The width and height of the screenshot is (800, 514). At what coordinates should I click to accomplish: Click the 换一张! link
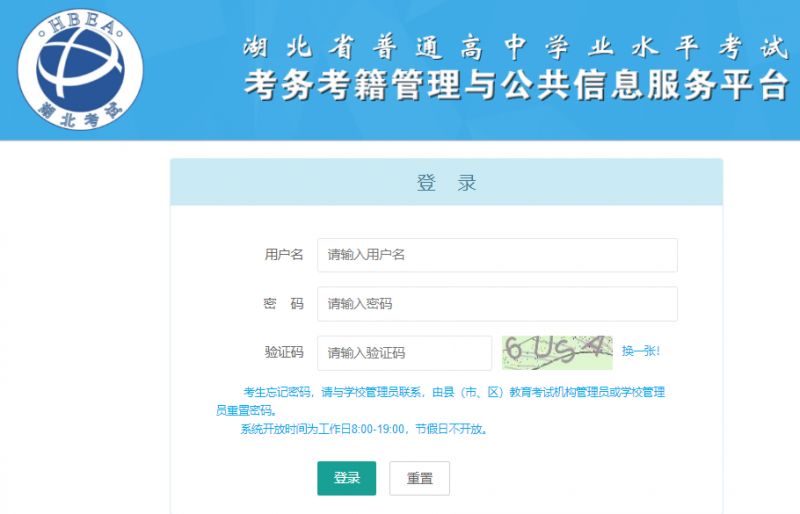click(641, 351)
